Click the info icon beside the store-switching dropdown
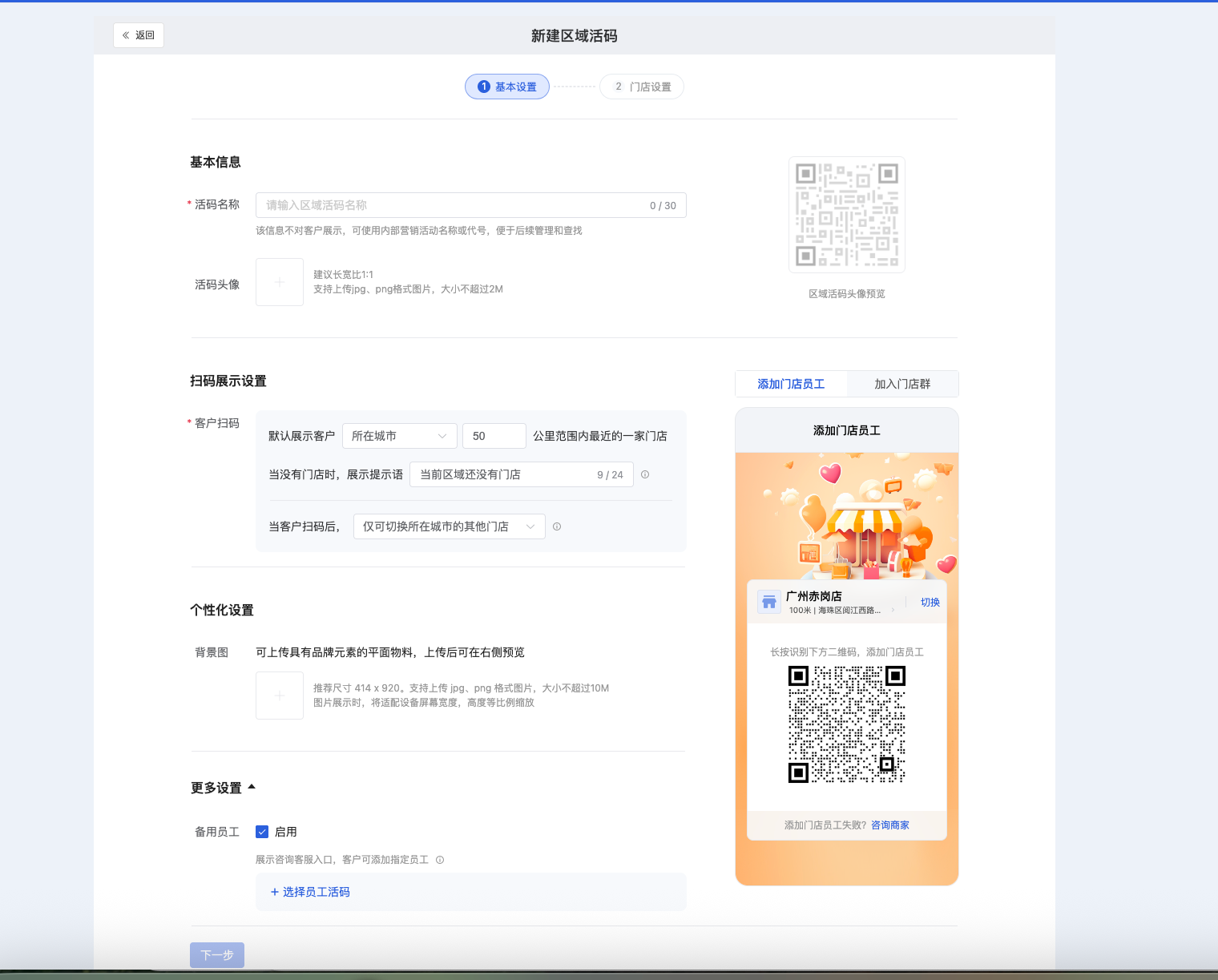This screenshot has width=1218, height=980. pyautogui.click(x=557, y=526)
